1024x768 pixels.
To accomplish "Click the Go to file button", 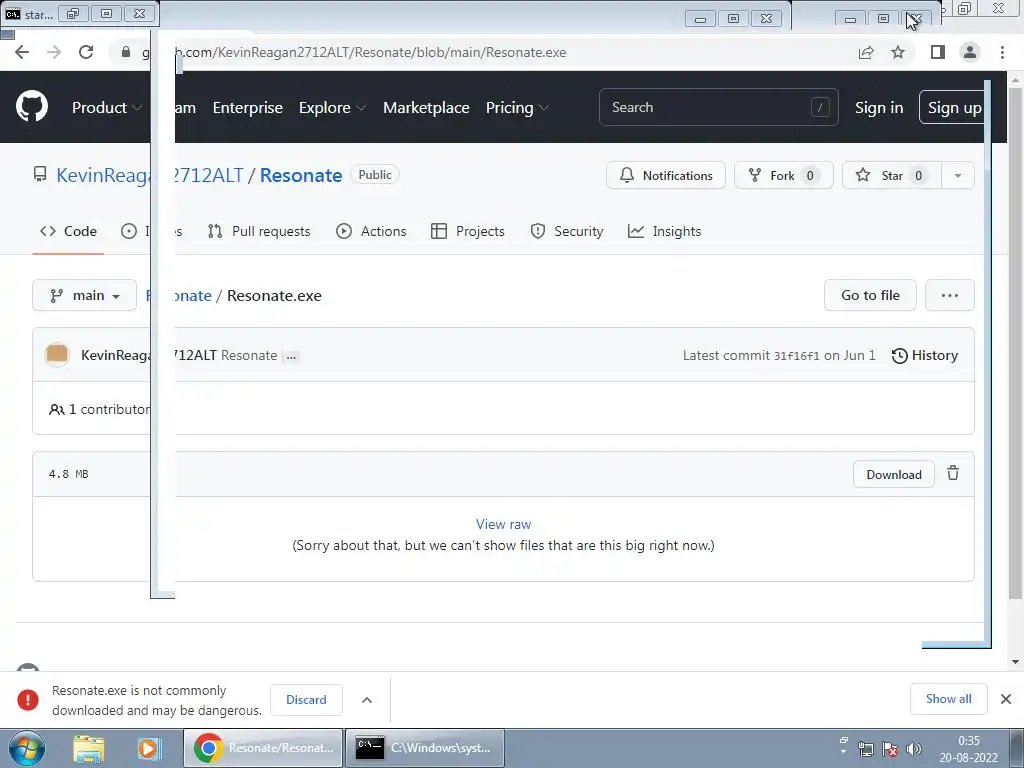I will pyautogui.click(x=870, y=295).
